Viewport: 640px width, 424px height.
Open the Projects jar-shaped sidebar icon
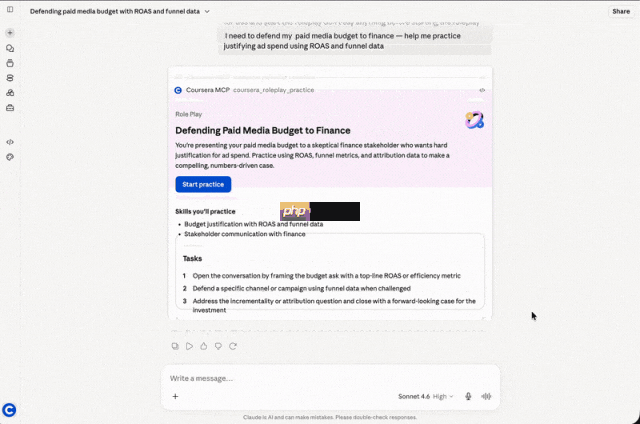(x=10, y=63)
